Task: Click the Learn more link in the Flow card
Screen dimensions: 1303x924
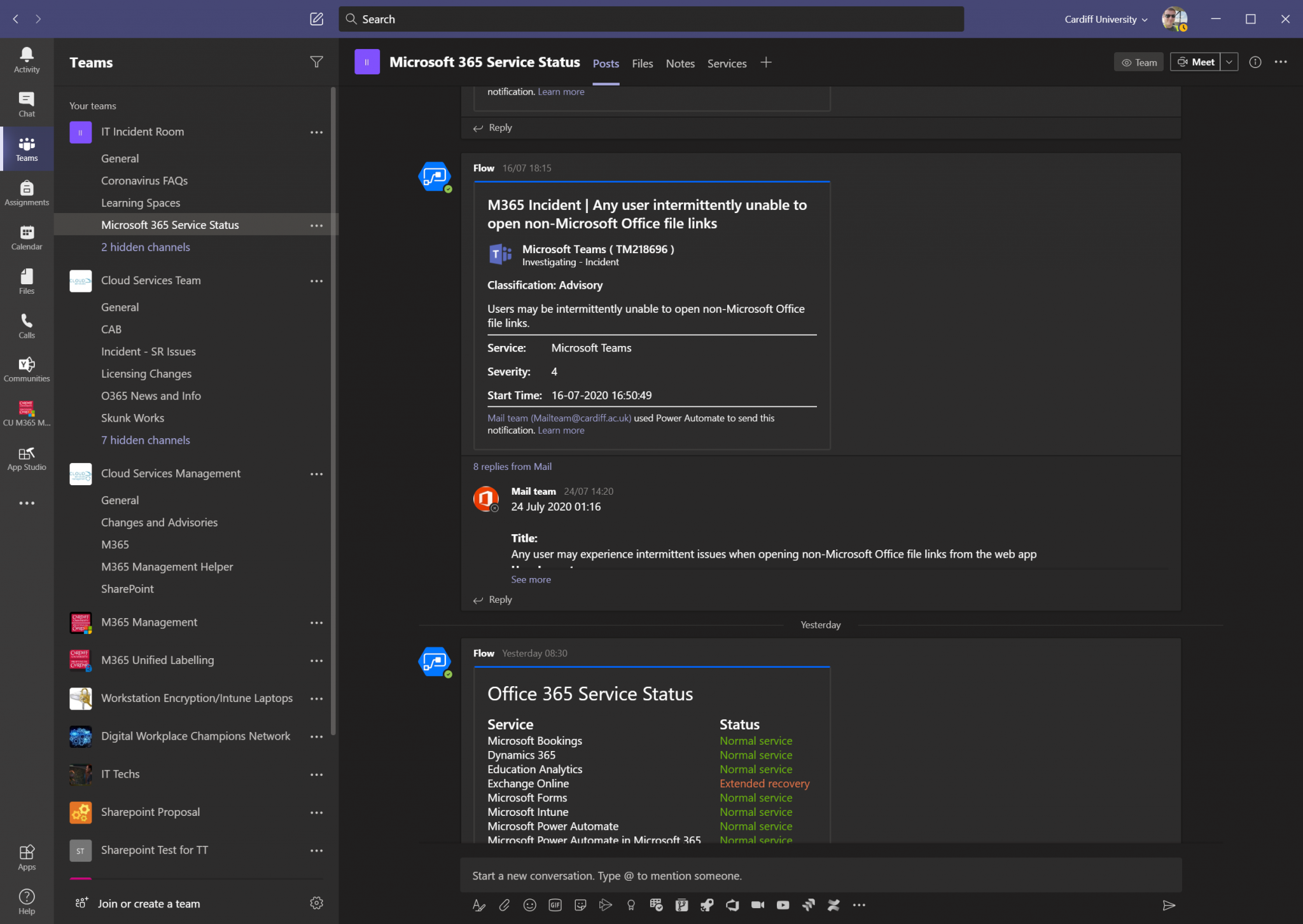Action: (x=560, y=430)
